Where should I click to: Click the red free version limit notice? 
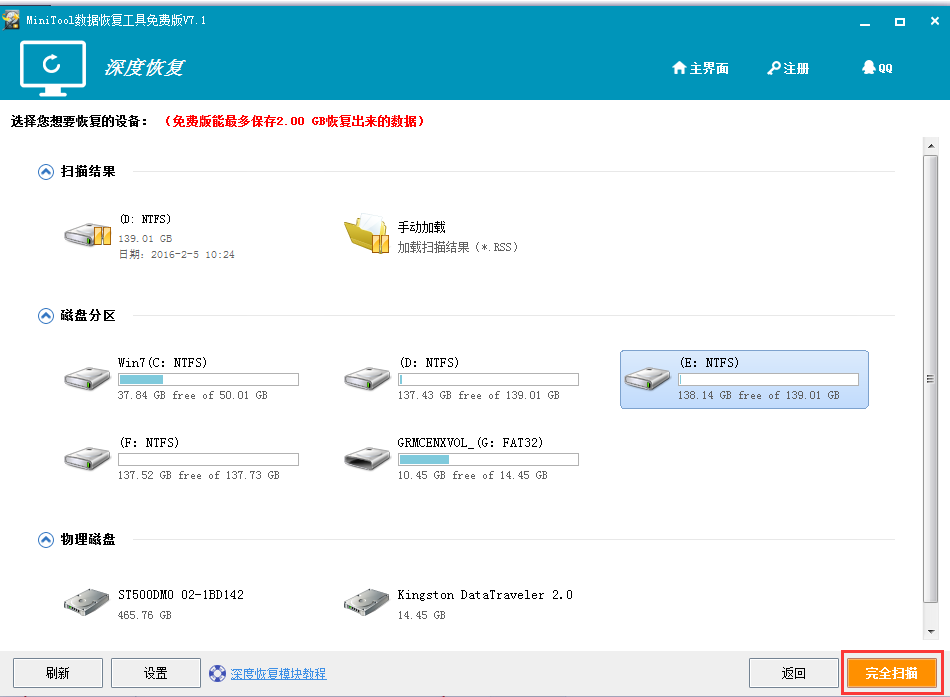pyautogui.click(x=294, y=121)
